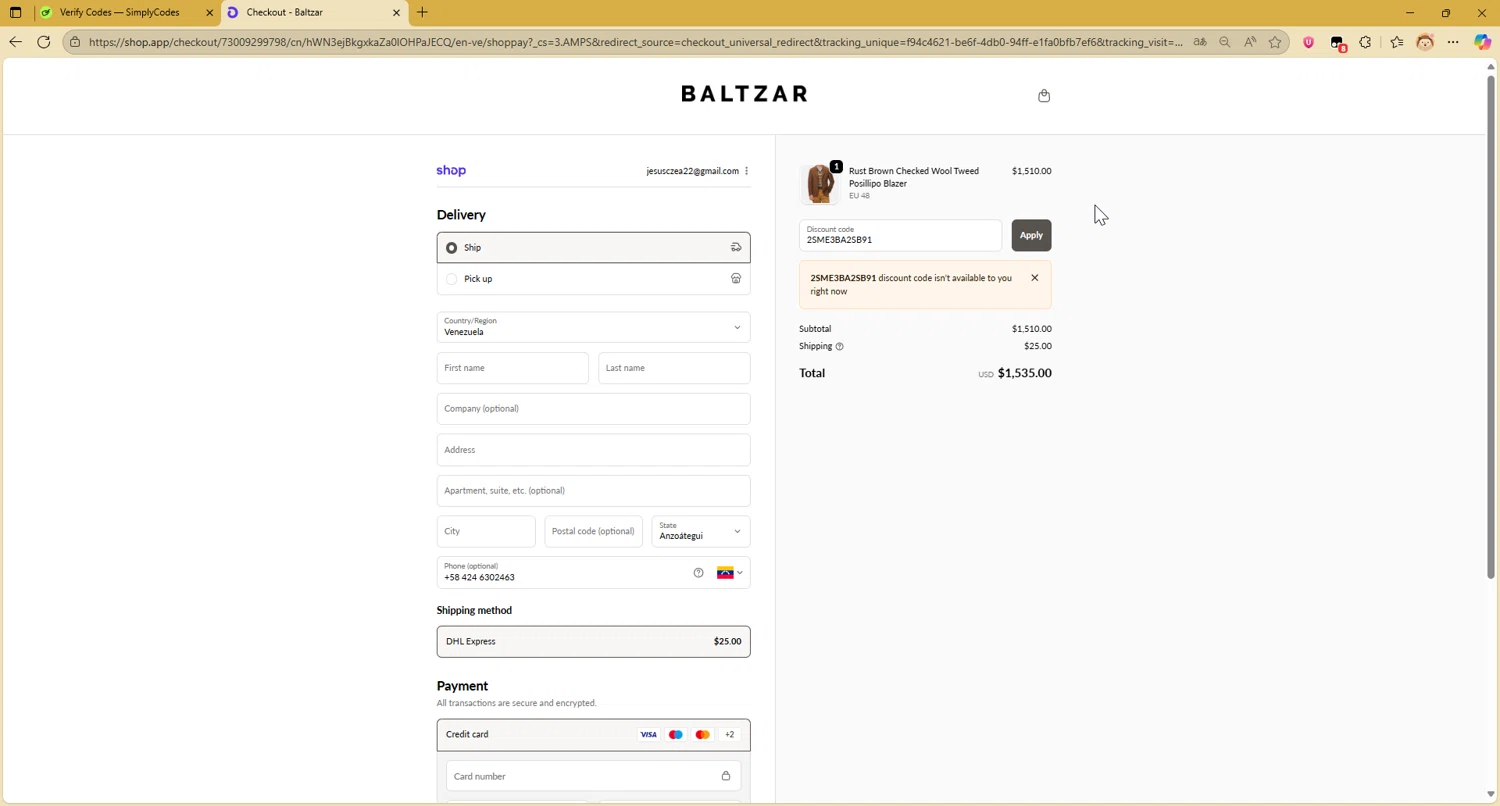Viewport: 1500px width, 806px height.
Task: Open the Favorites hub icon
Action: (1396, 42)
